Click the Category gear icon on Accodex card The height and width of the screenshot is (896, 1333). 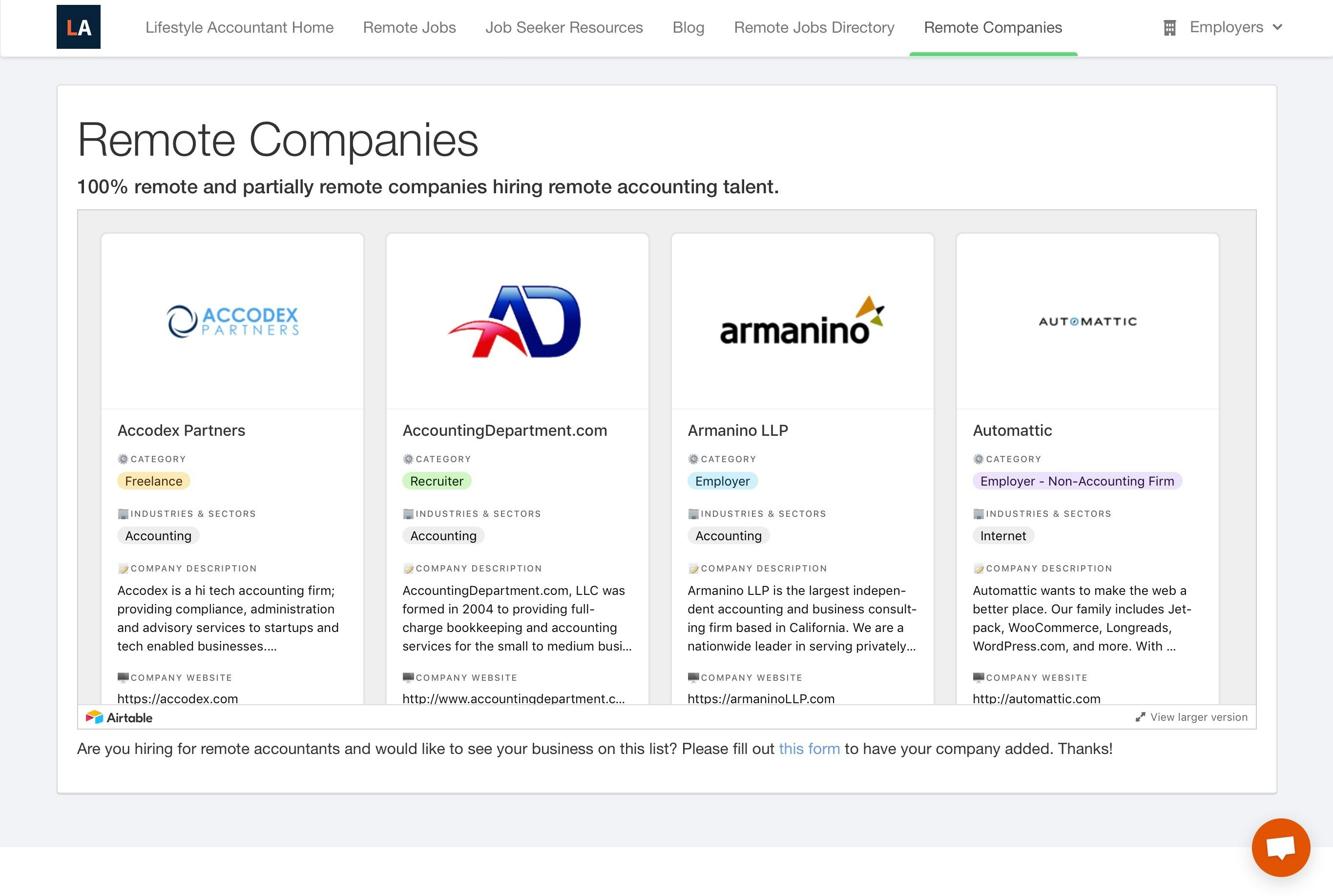coord(123,459)
